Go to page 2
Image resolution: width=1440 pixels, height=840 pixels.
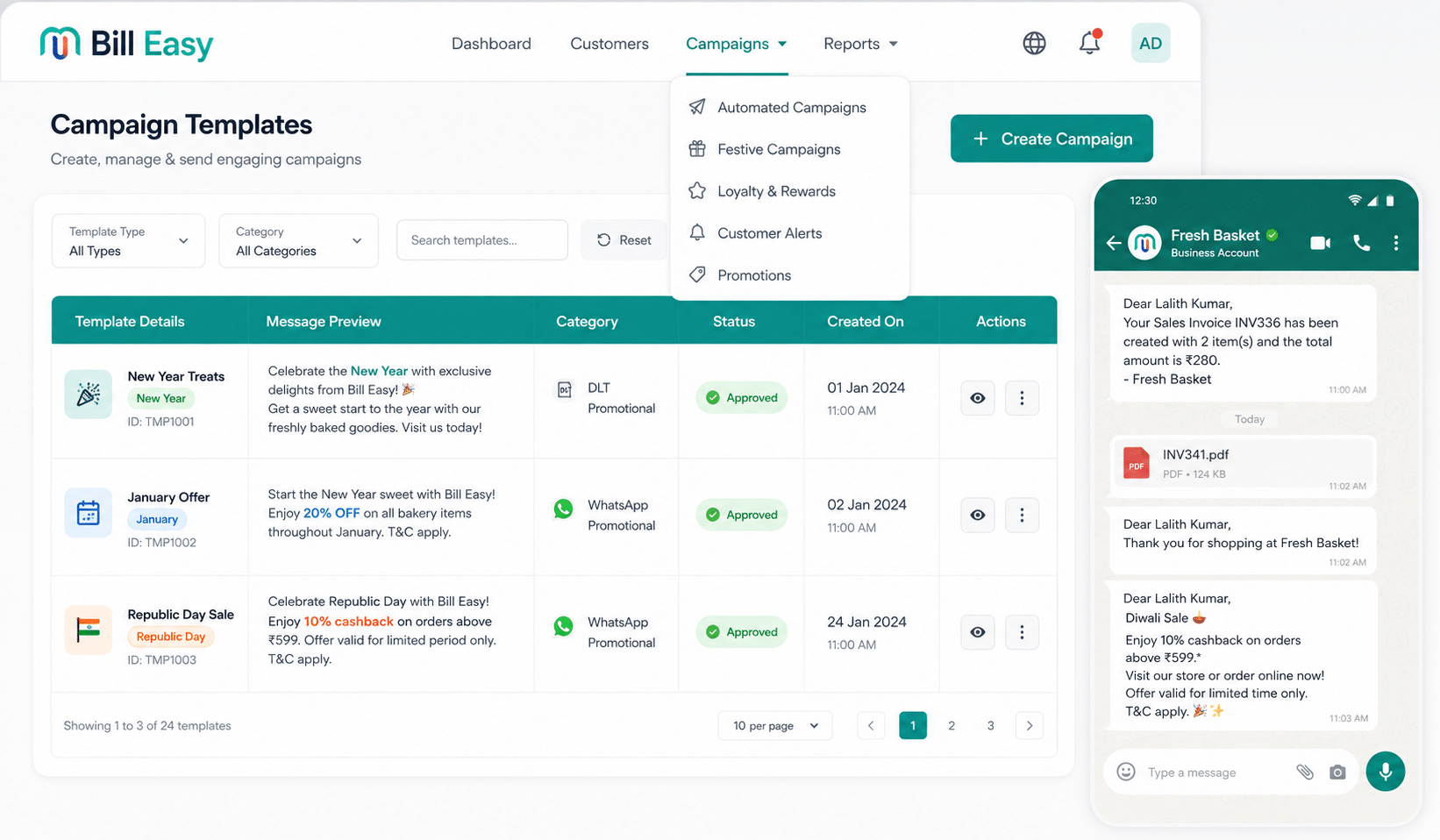952,725
